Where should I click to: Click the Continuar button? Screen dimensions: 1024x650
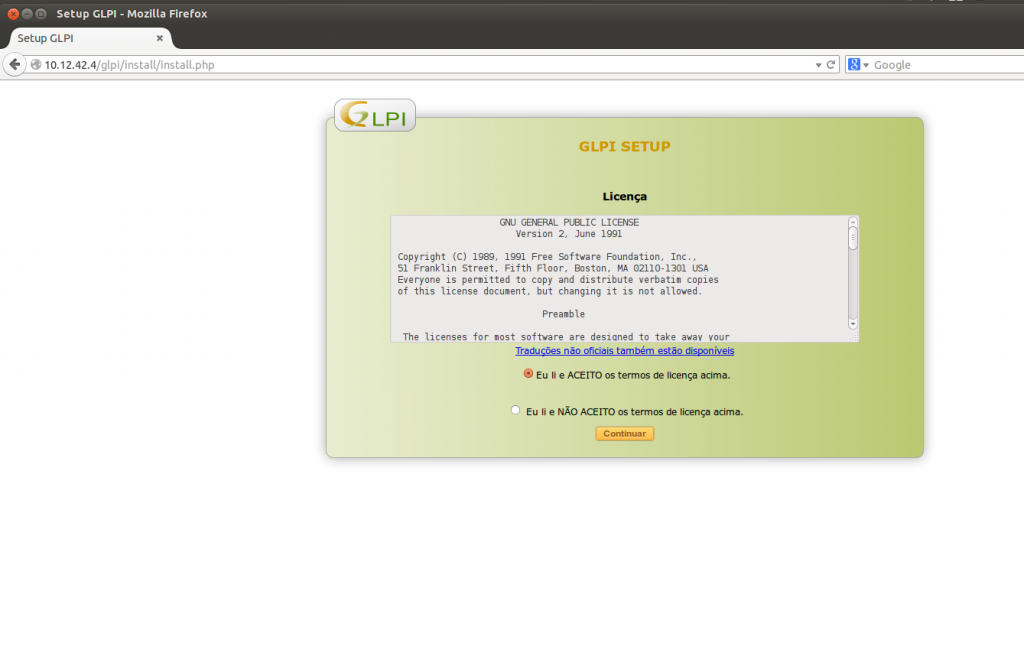coord(624,434)
